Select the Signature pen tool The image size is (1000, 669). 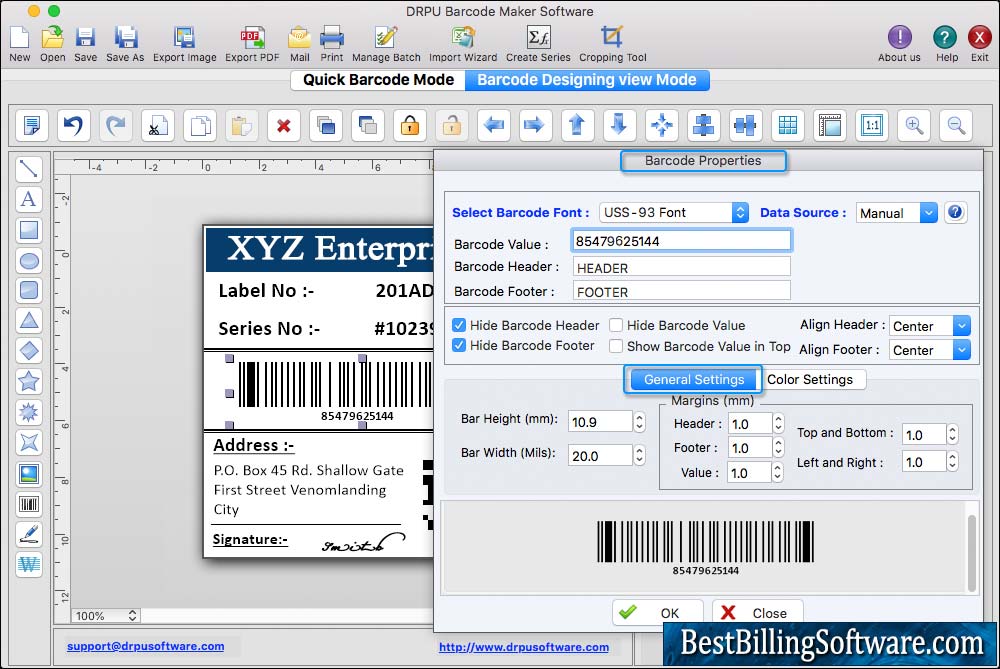(29, 534)
